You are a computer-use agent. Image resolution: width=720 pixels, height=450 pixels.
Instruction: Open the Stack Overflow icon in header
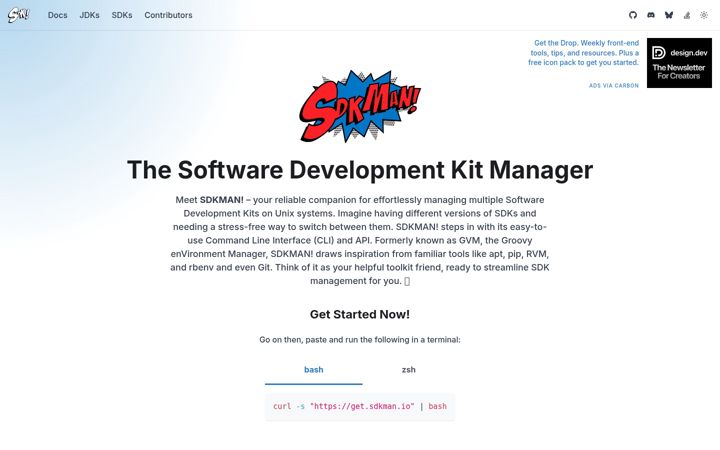(x=687, y=15)
